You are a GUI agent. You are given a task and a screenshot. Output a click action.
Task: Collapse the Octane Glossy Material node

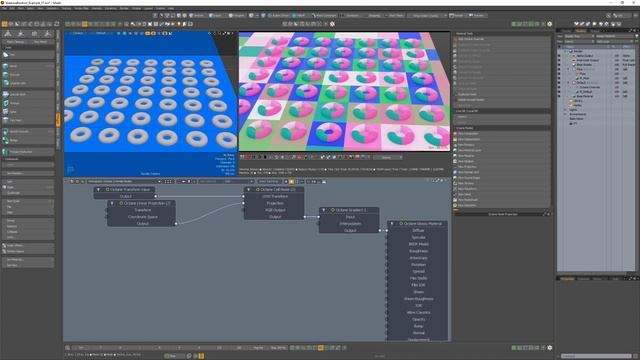pos(392,224)
